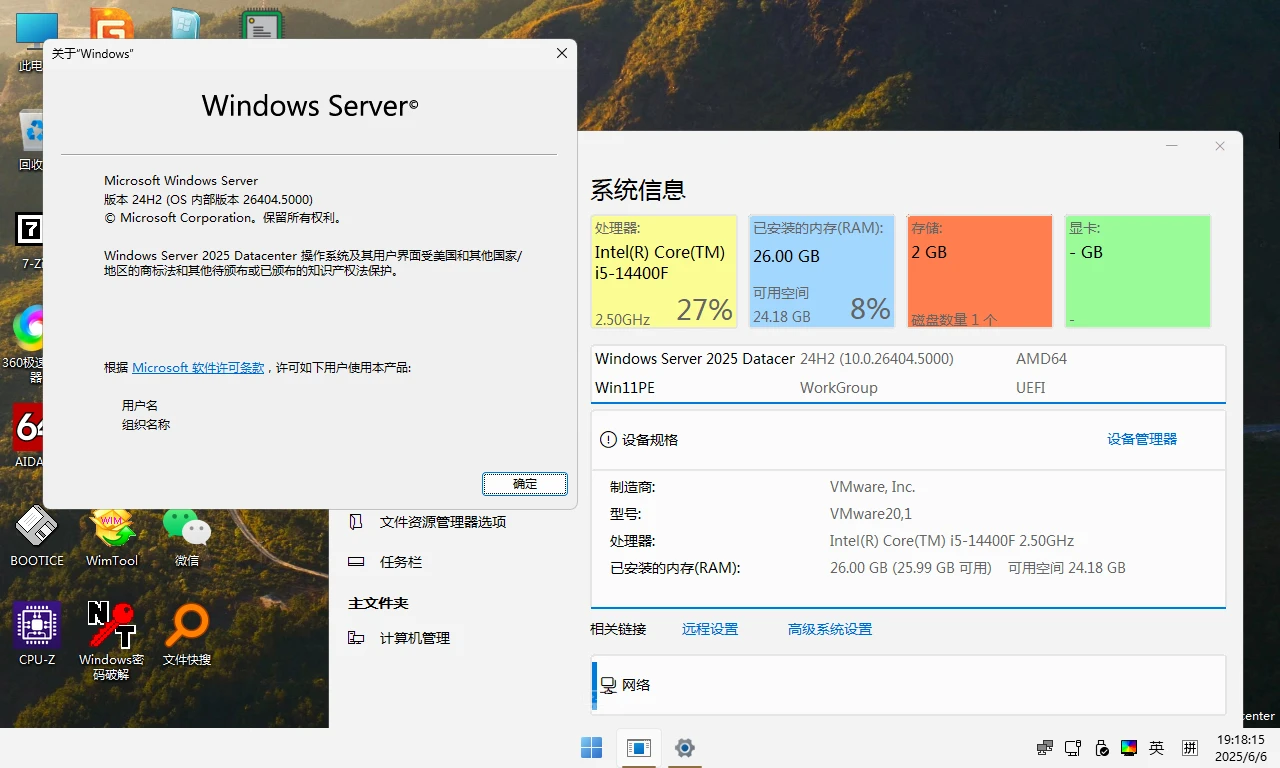Screen dimensions: 1280x768
Task: Open the CPU-Z desktop icon
Action: (37, 633)
